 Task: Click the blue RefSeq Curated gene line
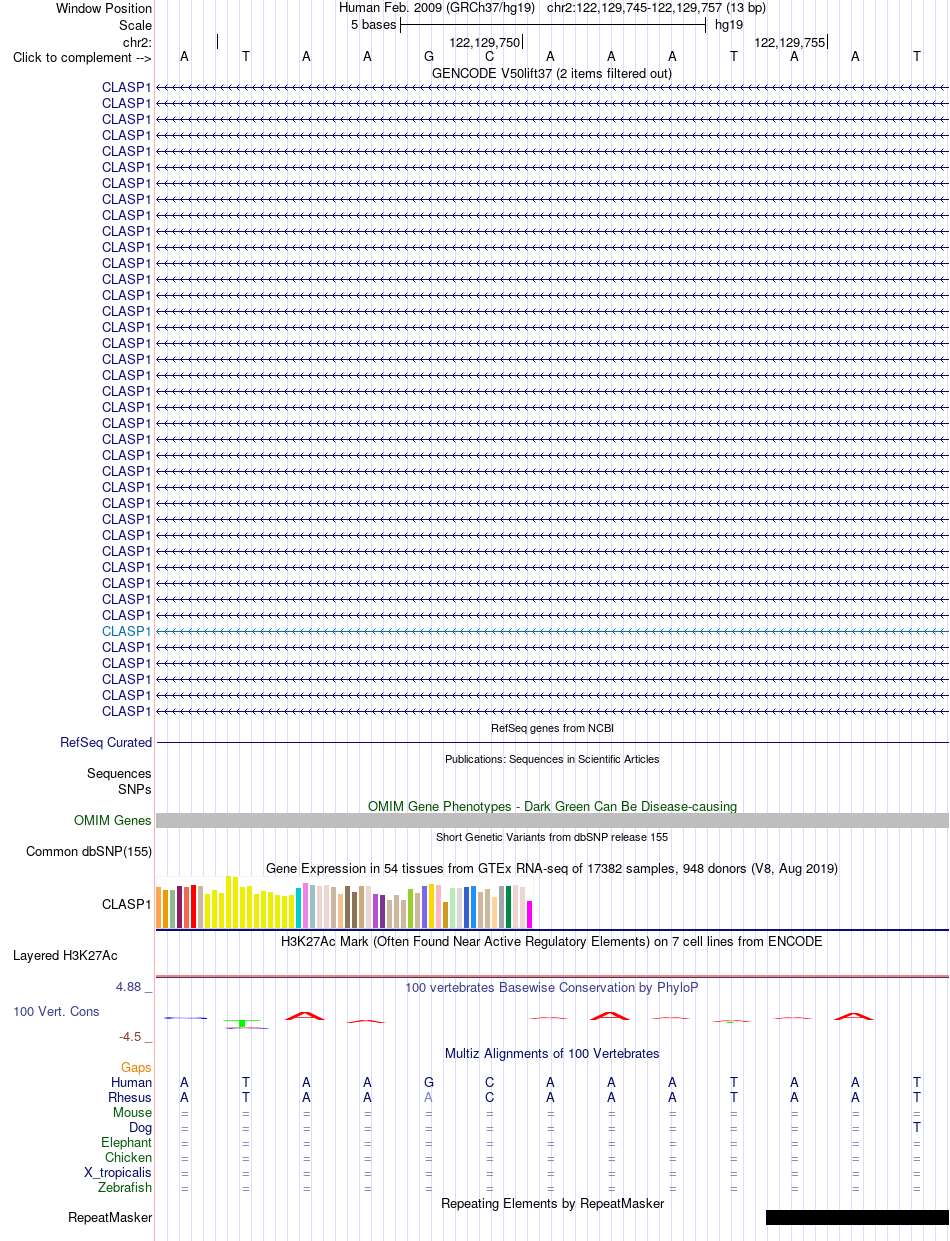click(x=552, y=743)
